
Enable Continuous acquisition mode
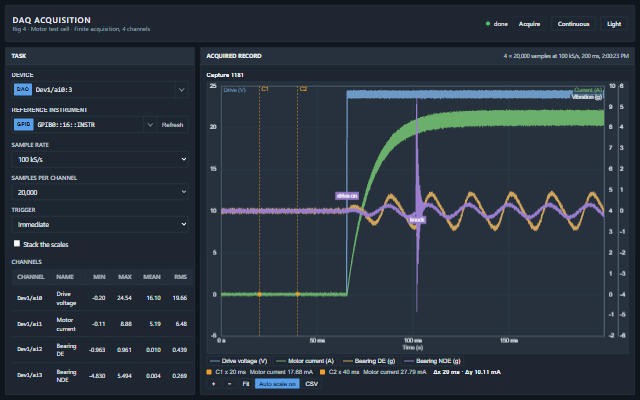(x=573, y=24)
